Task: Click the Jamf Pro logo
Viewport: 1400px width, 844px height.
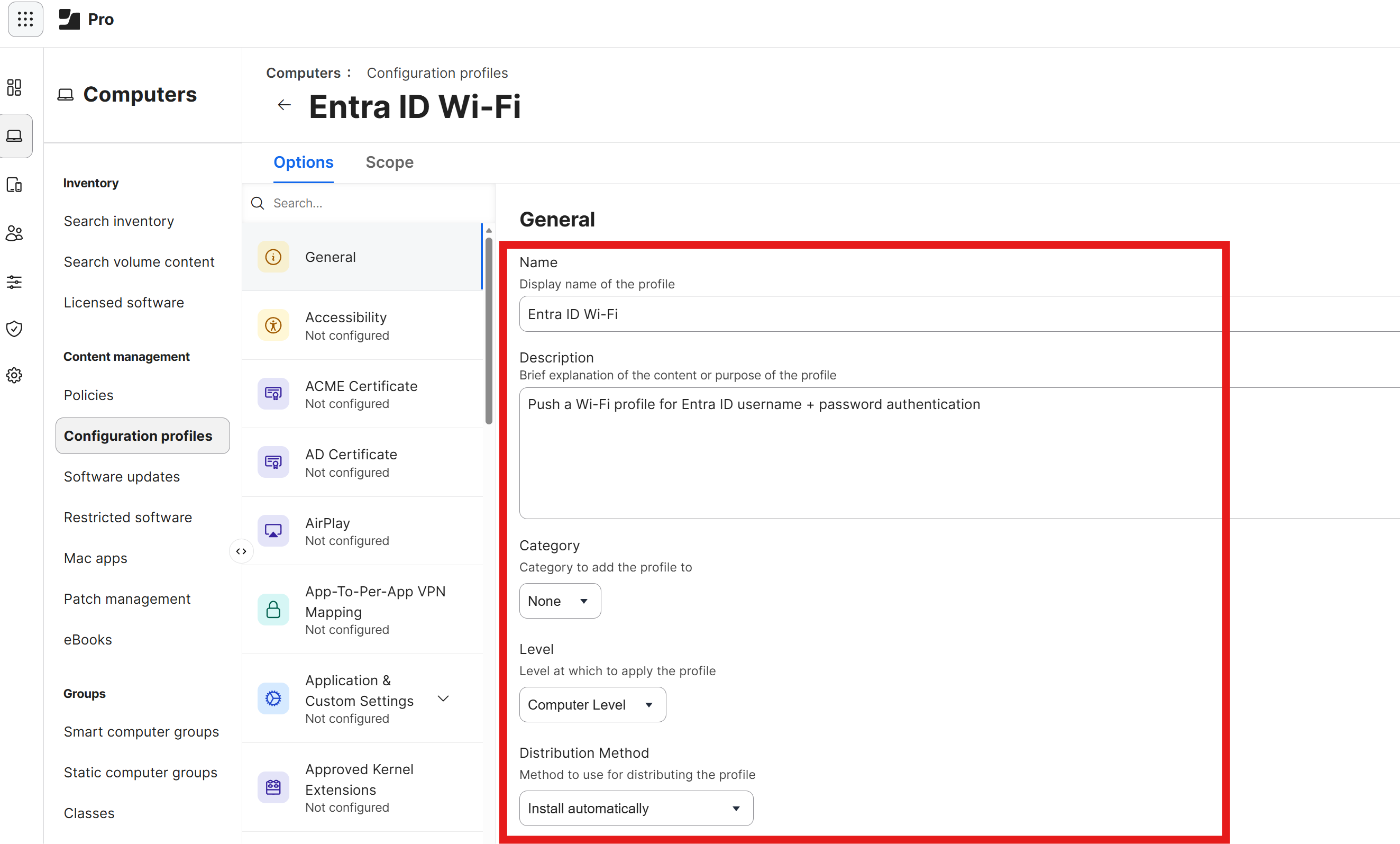Action: [70, 19]
